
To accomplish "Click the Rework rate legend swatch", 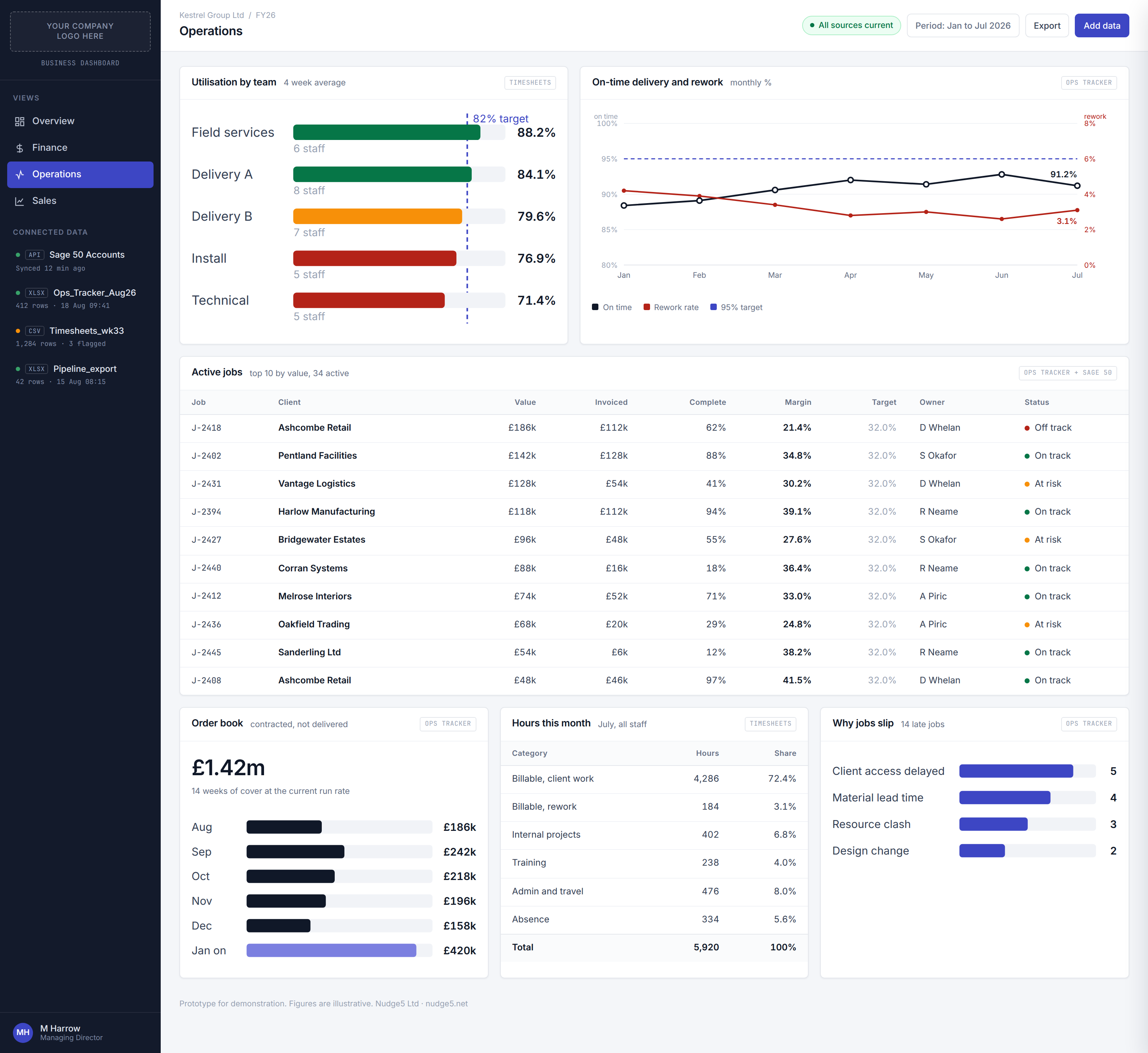I will pos(646,307).
